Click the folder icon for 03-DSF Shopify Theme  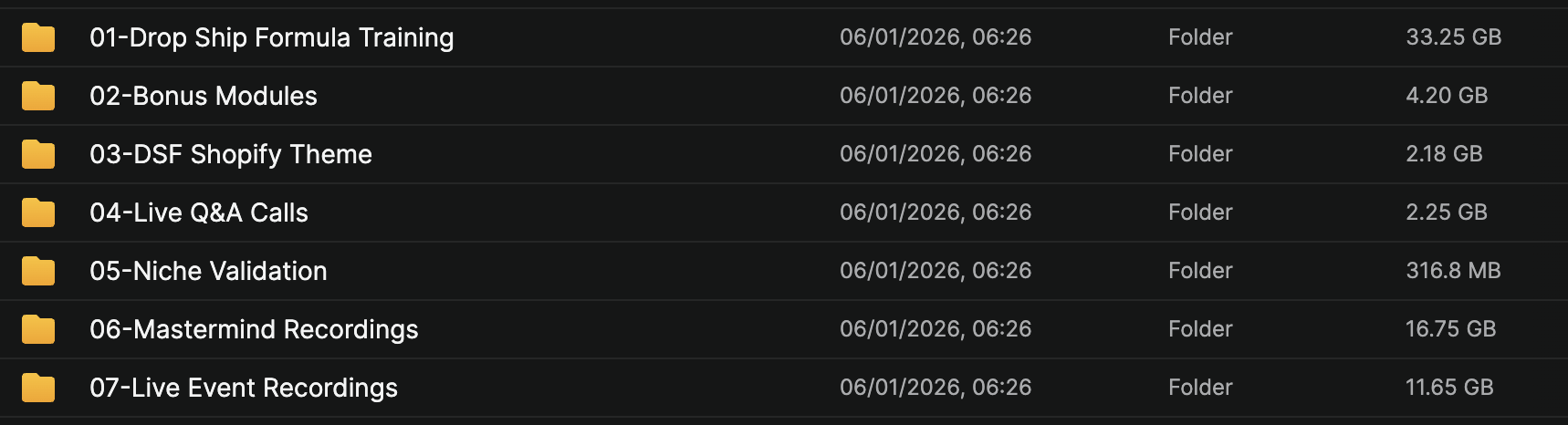[38, 154]
